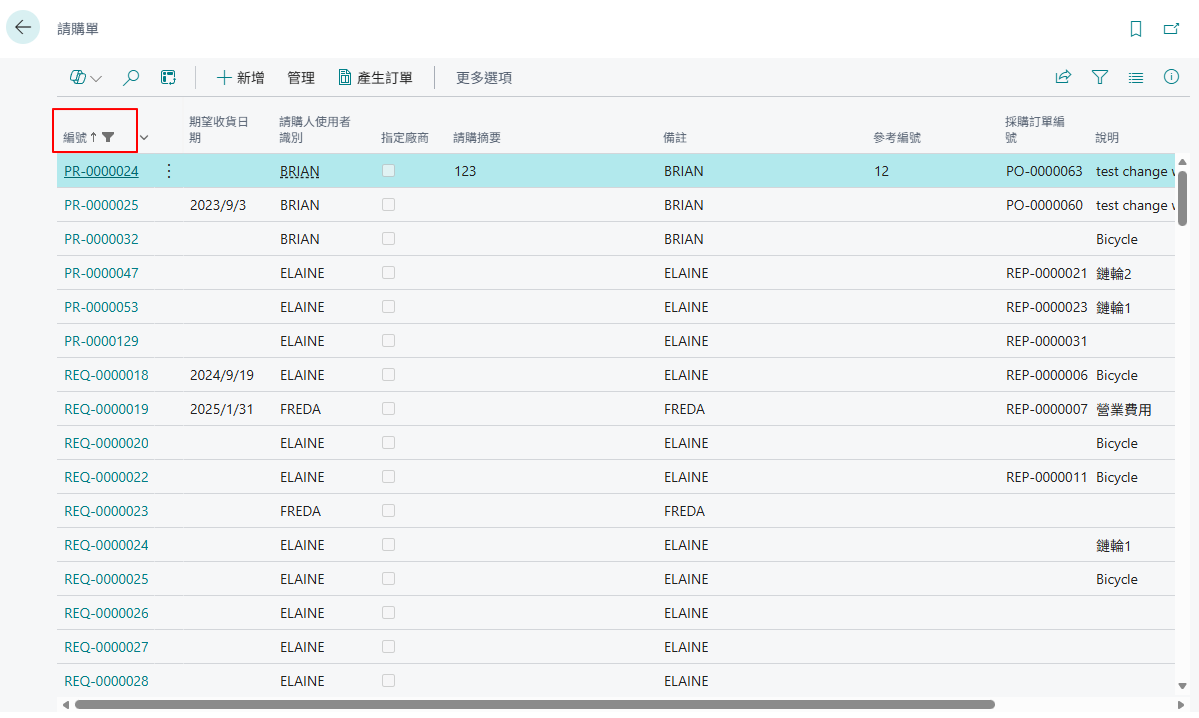Toggle 指定廠商 checkbox for REQ-0000023
Viewport: 1199px width, 718px height.
point(388,510)
